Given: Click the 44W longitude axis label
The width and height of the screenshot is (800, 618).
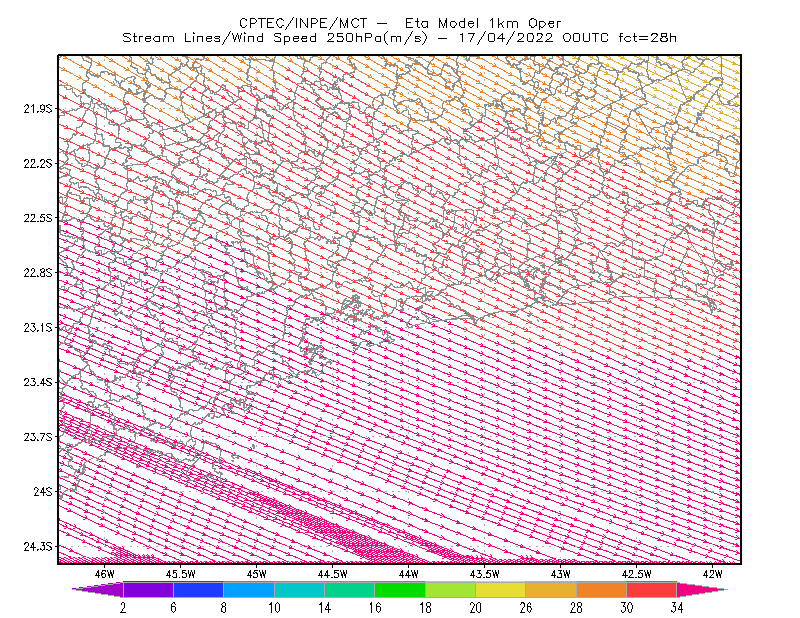Looking at the screenshot, I should pyautogui.click(x=409, y=574).
